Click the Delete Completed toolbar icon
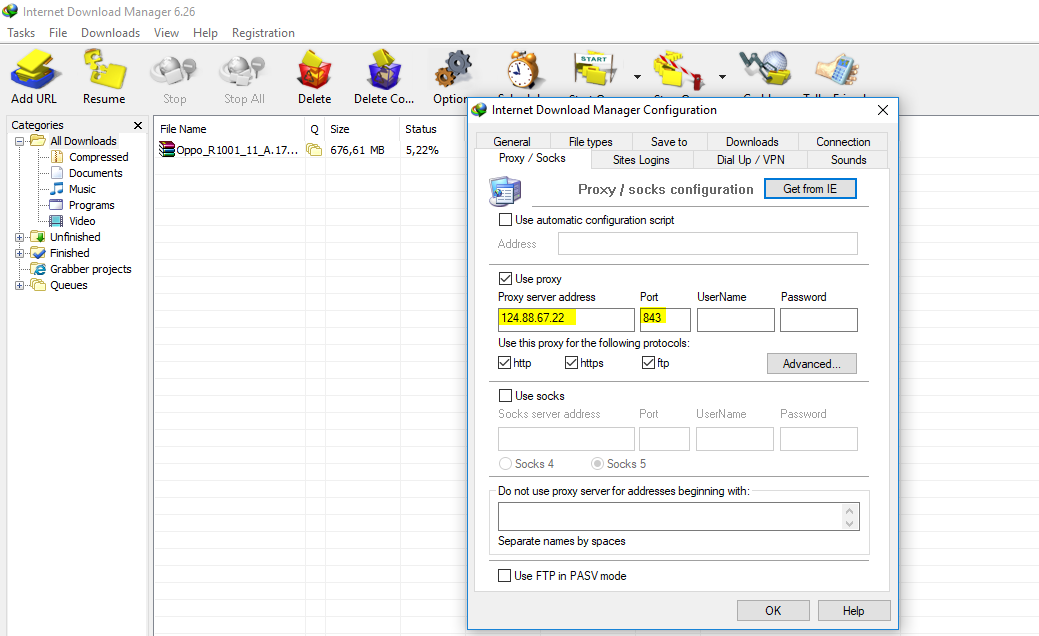The height and width of the screenshot is (636, 1039). click(384, 70)
